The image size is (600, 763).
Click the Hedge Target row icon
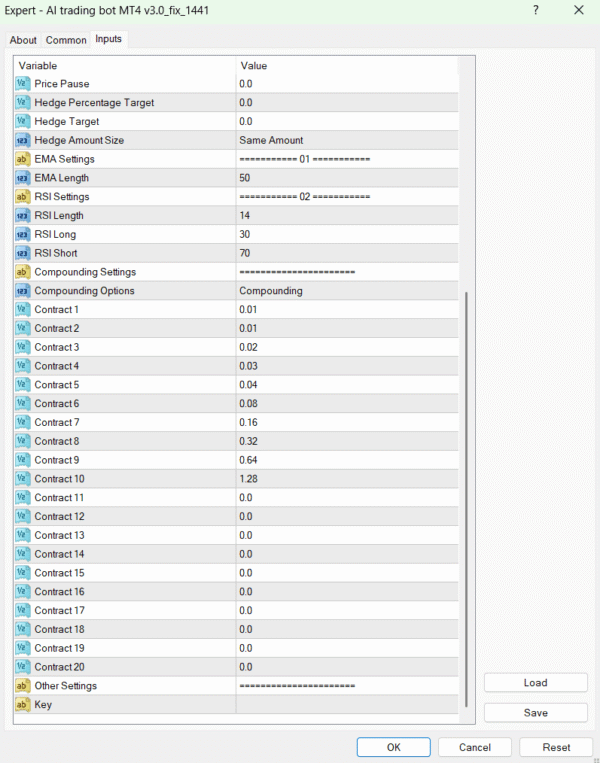[x=22, y=121]
